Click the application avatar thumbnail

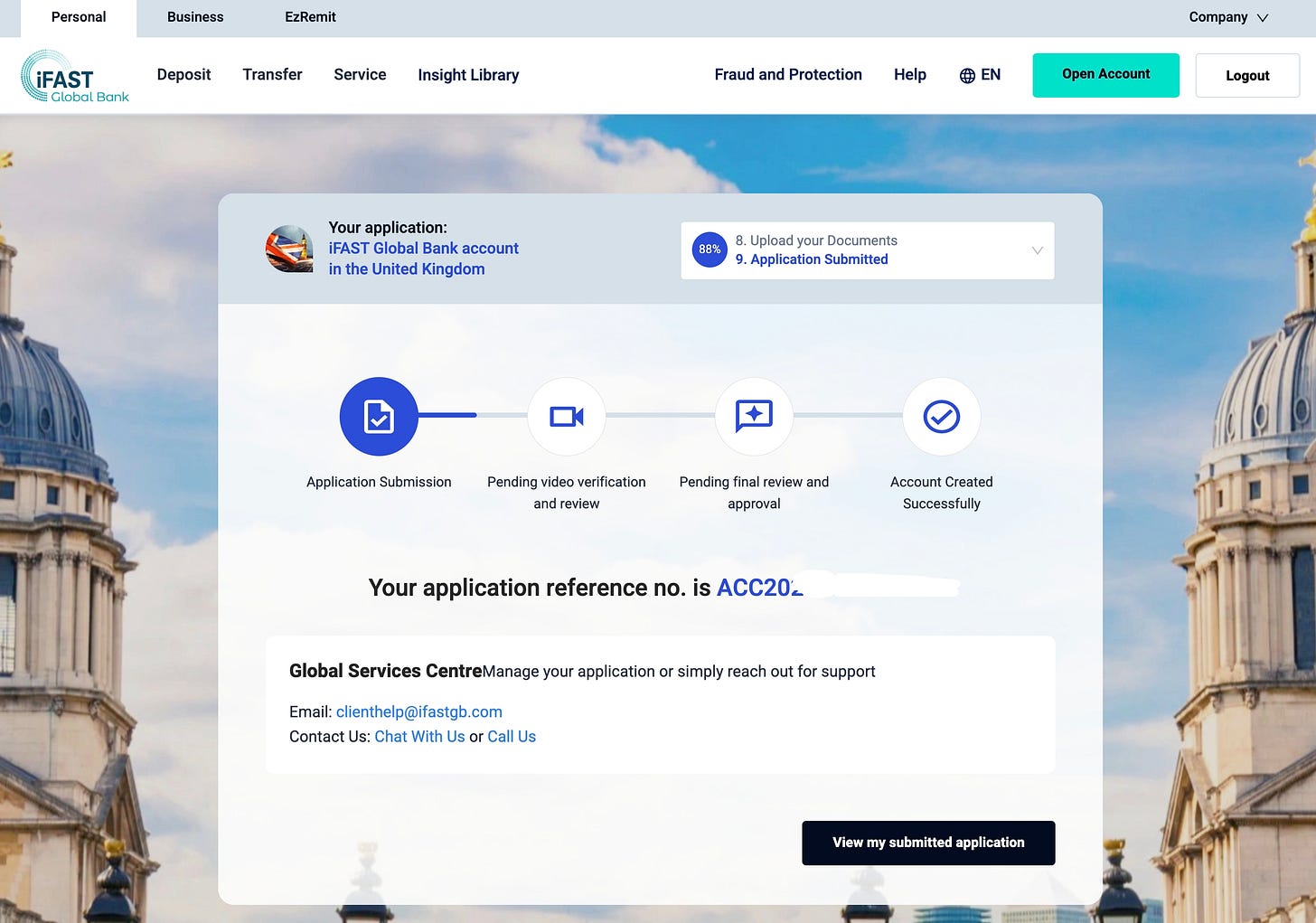[x=289, y=249]
